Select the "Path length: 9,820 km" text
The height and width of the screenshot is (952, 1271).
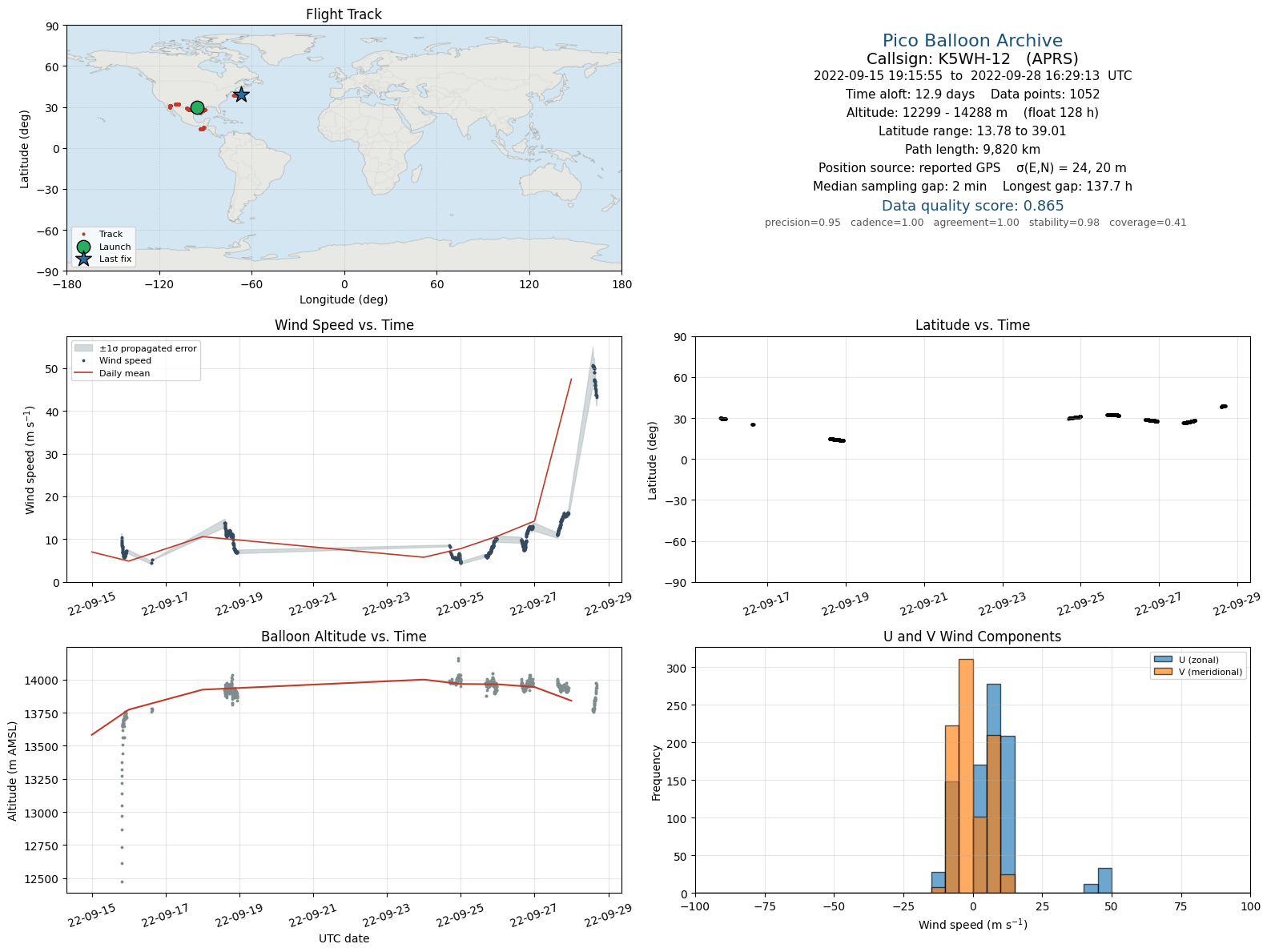point(972,150)
